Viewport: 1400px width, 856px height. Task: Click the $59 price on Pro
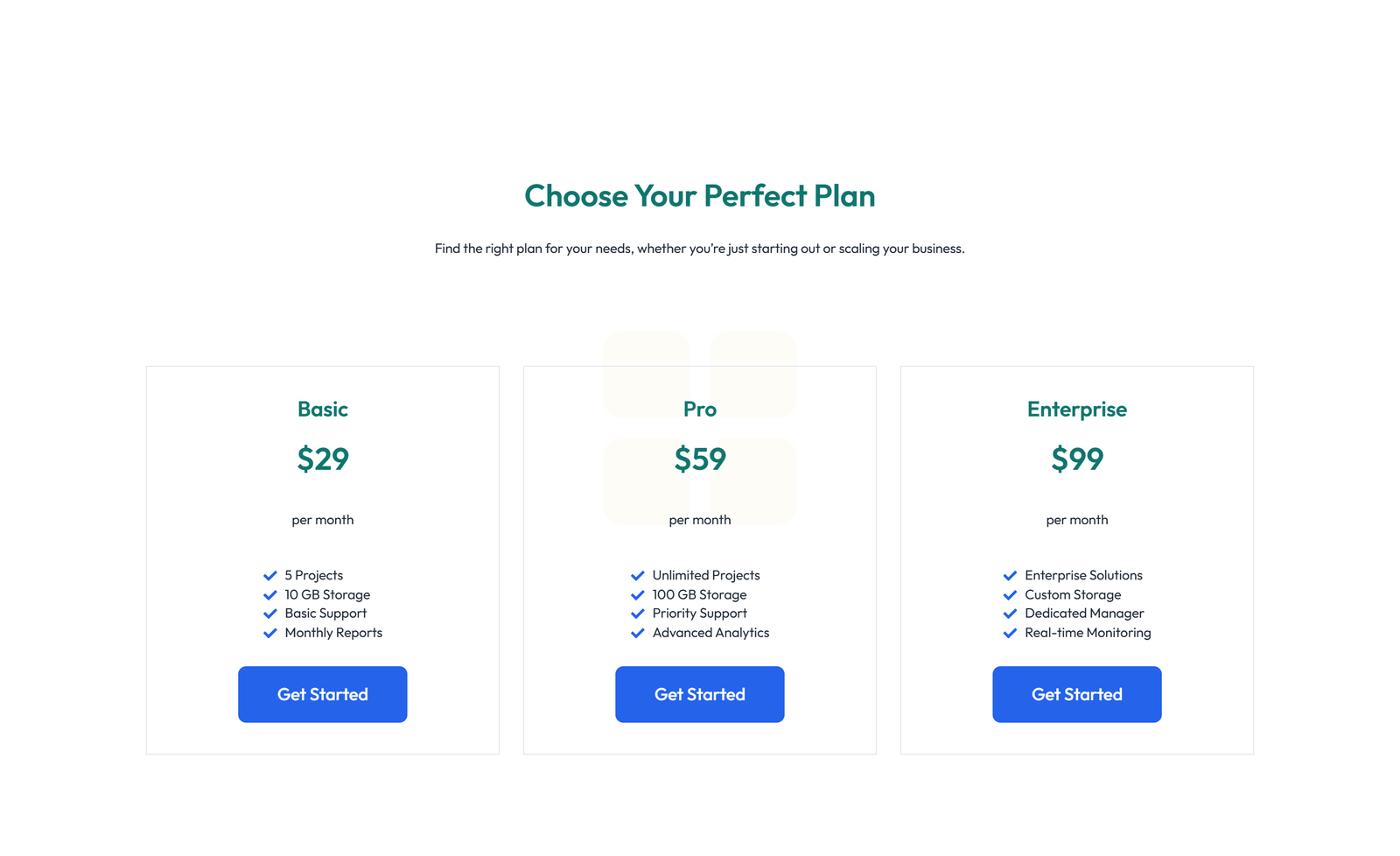699,459
